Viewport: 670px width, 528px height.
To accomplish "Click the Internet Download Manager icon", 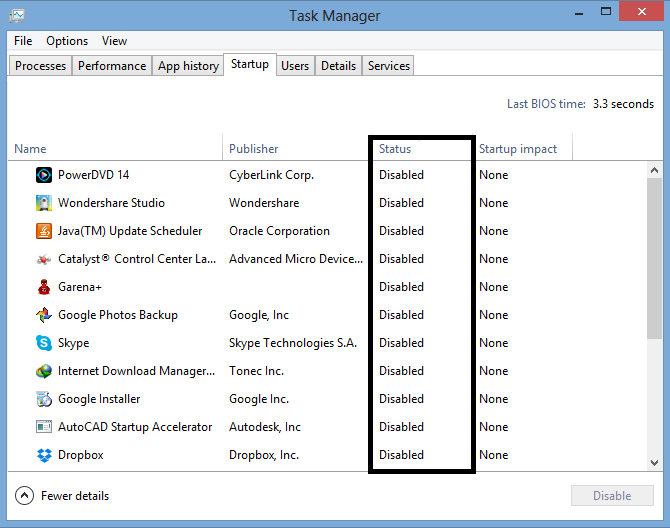I will (44, 371).
